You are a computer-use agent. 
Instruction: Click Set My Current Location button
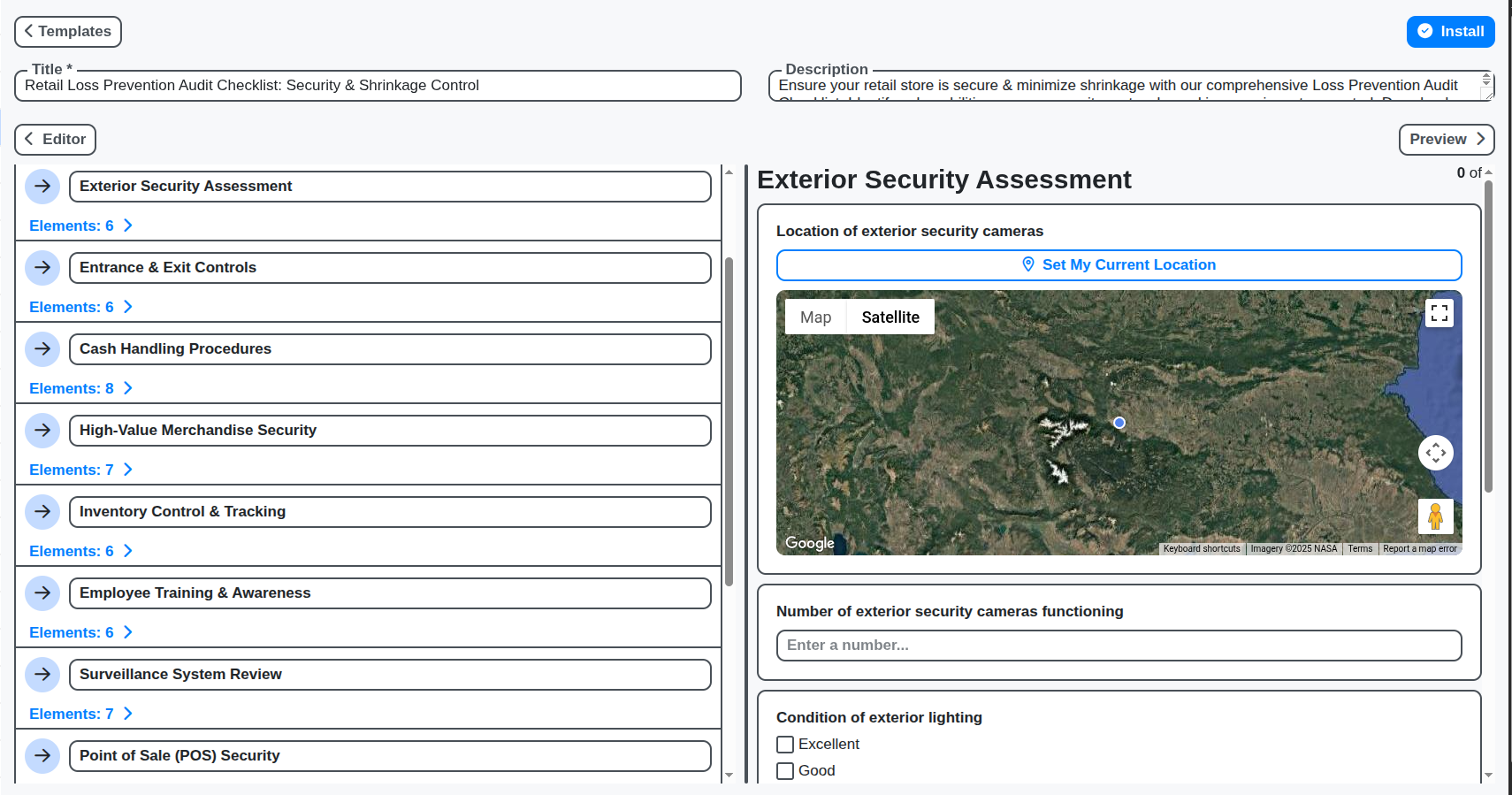[1119, 265]
